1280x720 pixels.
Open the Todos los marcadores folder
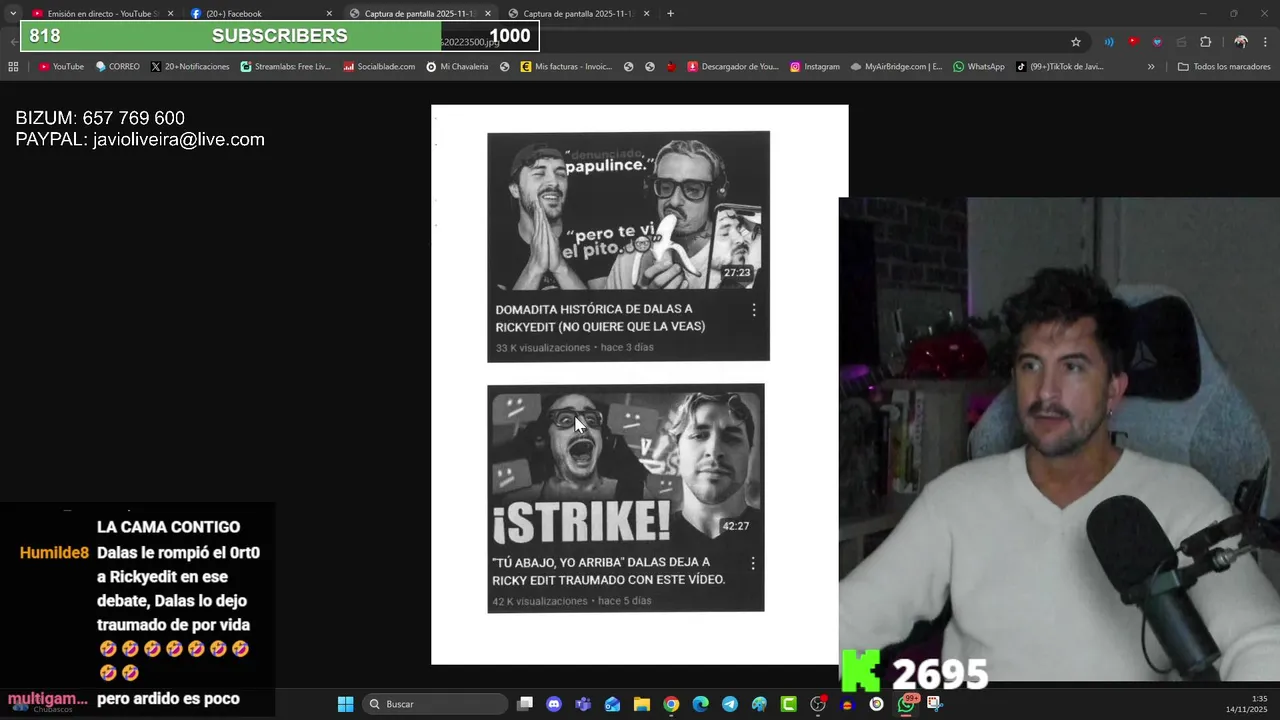click(1224, 67)
